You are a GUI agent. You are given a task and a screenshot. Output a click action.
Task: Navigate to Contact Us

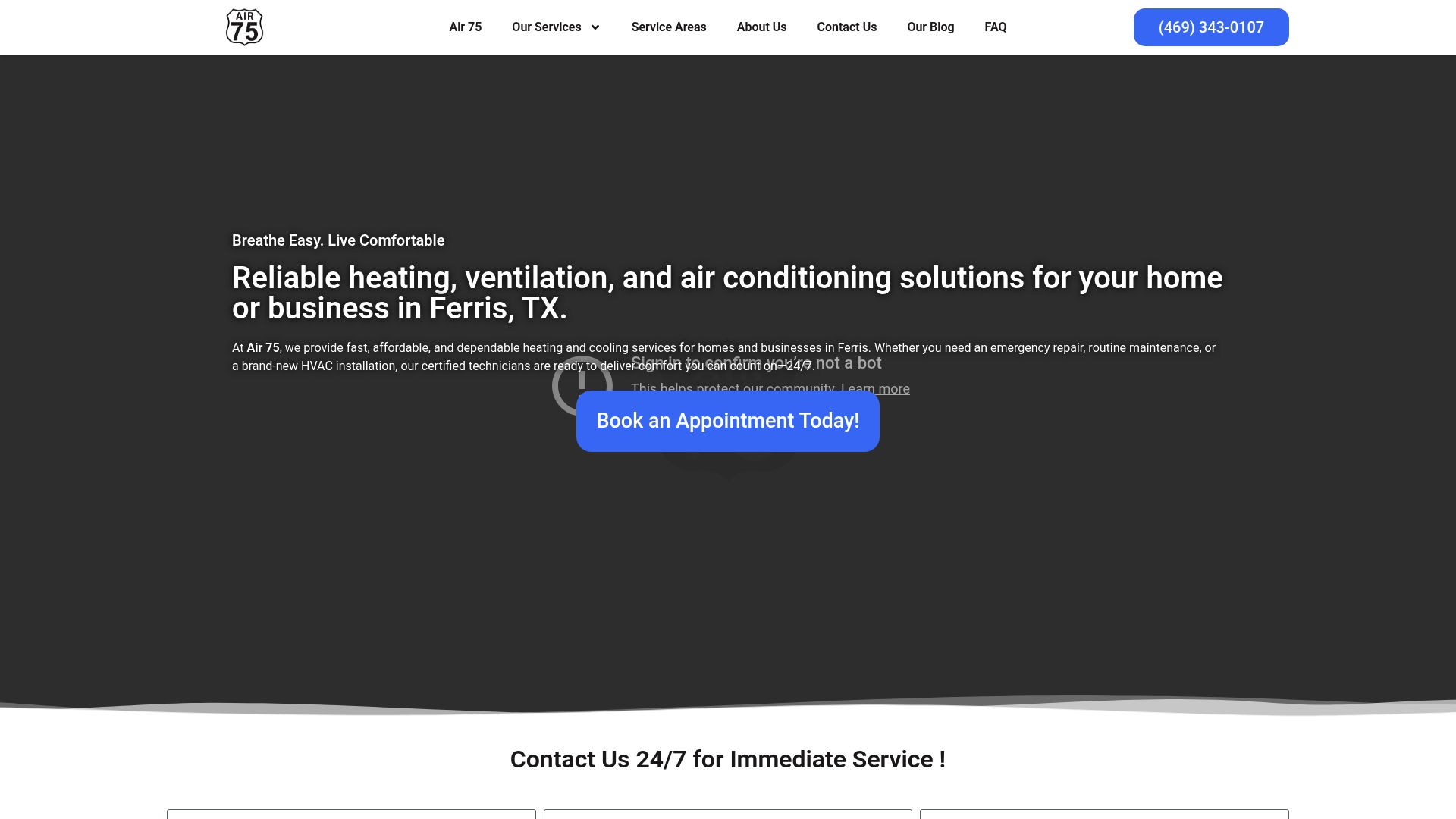(846, 27)
